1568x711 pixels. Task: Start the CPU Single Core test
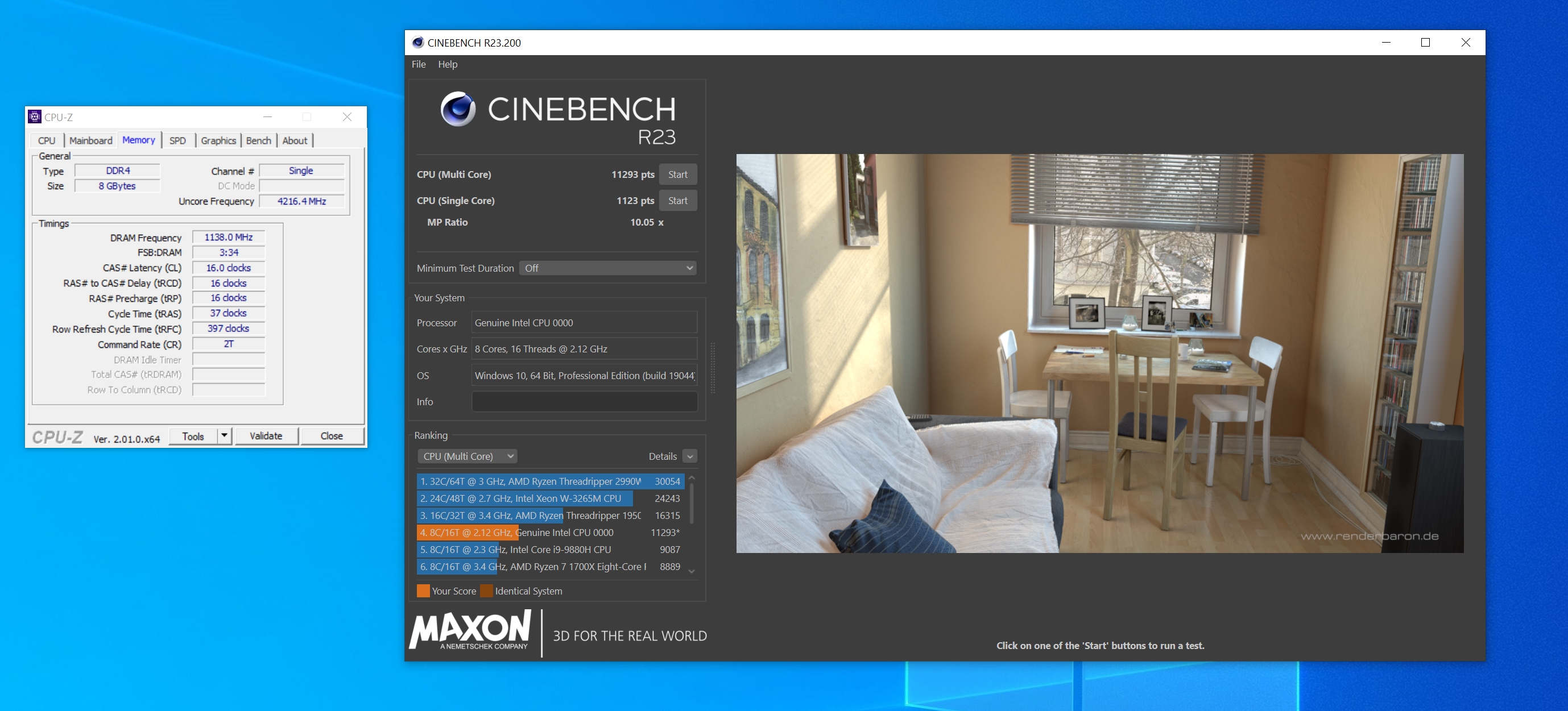[x=677, y=201]
